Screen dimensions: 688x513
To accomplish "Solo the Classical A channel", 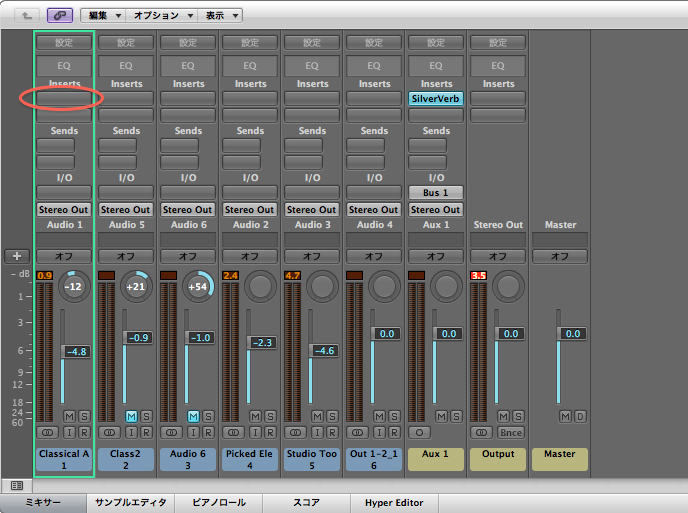I will (x=84, y=416).
